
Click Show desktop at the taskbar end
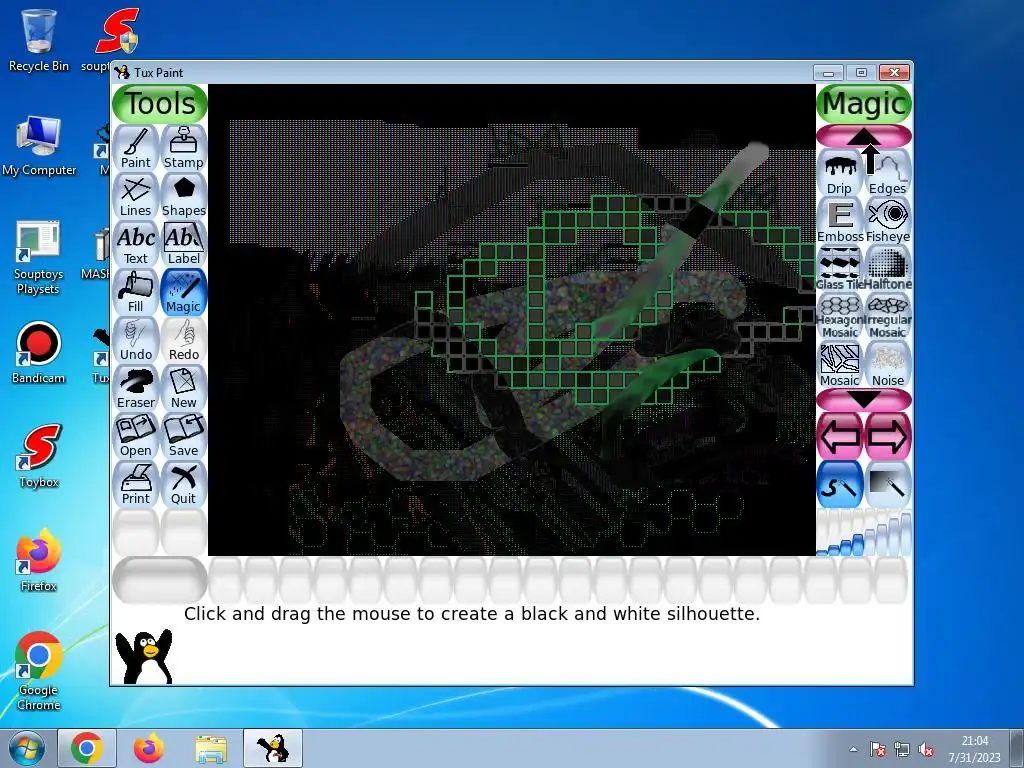(x=1018, y=749)
